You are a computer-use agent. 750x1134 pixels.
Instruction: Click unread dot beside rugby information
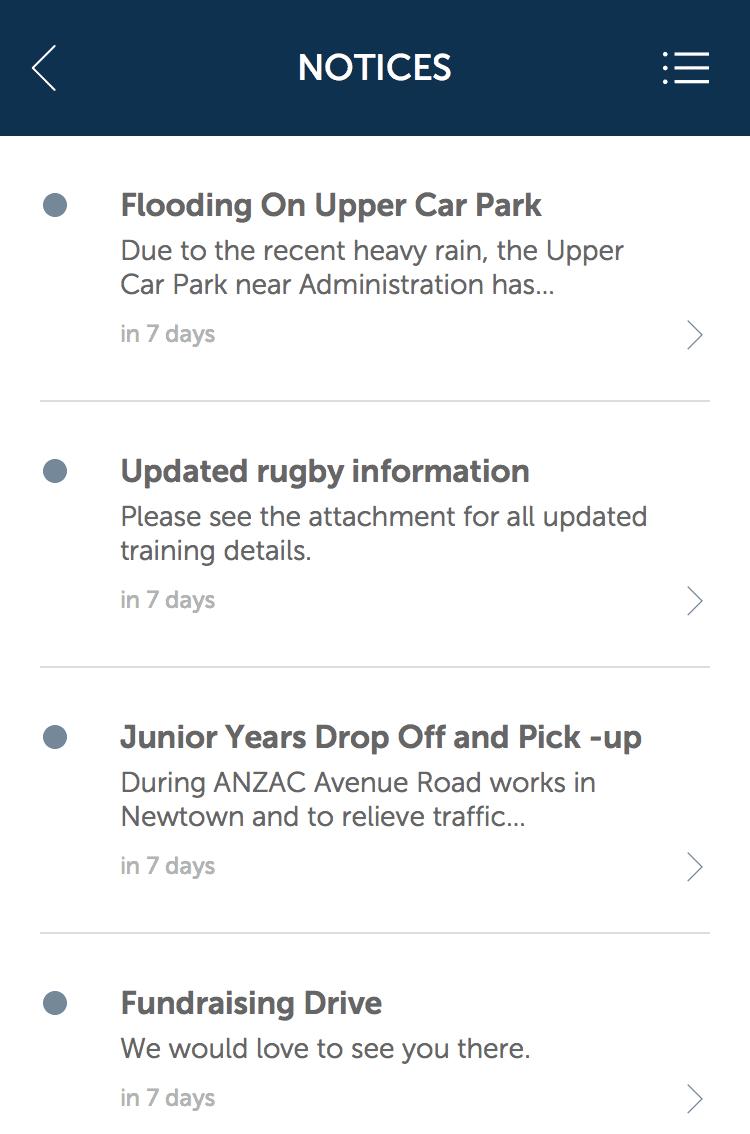pos(55,471)
